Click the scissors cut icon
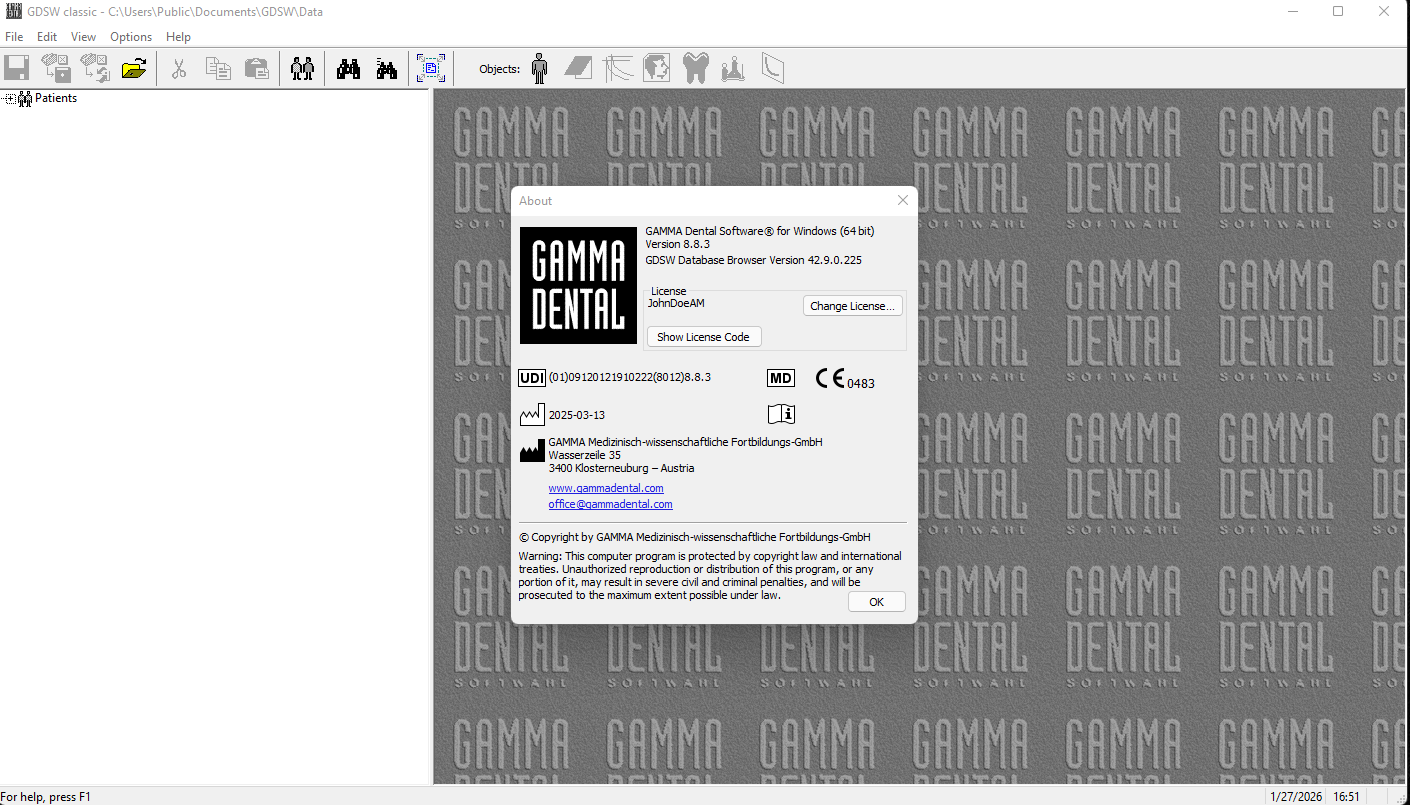1410x805 pixels. tap(179, 68)
